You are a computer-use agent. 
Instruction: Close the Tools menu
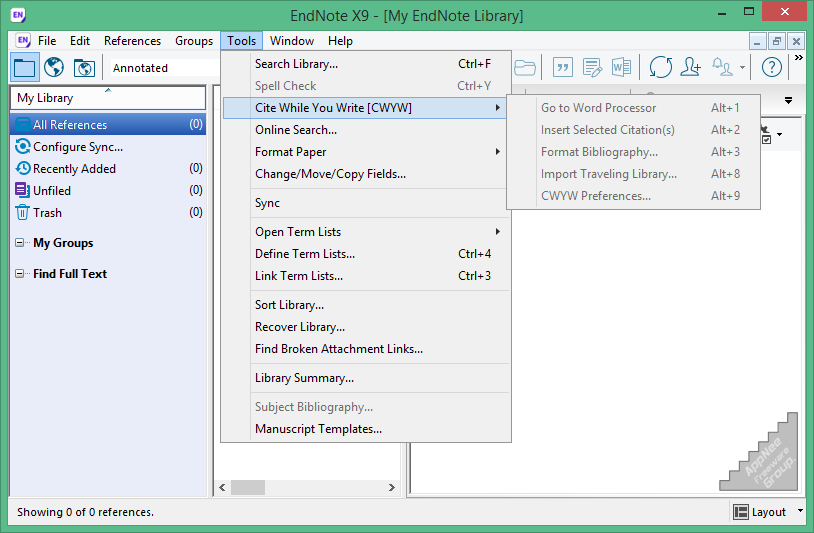pos(241,40)
